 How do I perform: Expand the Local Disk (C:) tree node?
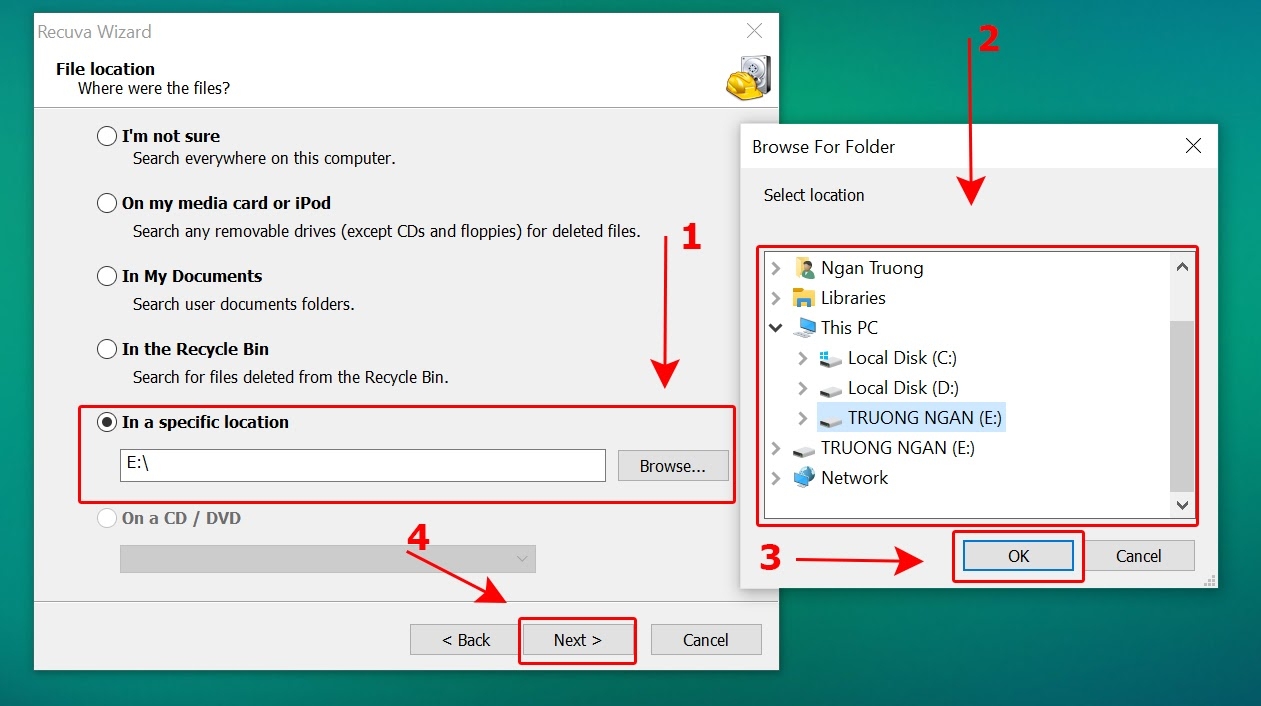tap(800, 357)
